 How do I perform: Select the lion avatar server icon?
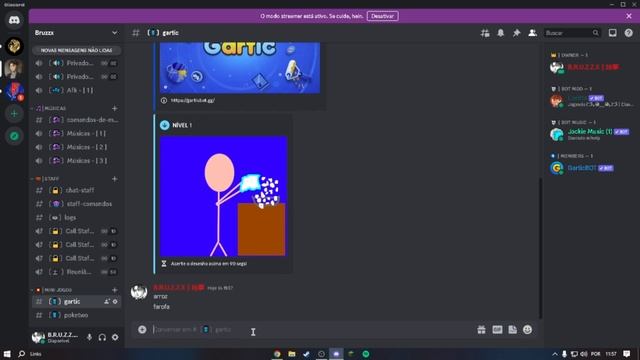tap(14, 46)
